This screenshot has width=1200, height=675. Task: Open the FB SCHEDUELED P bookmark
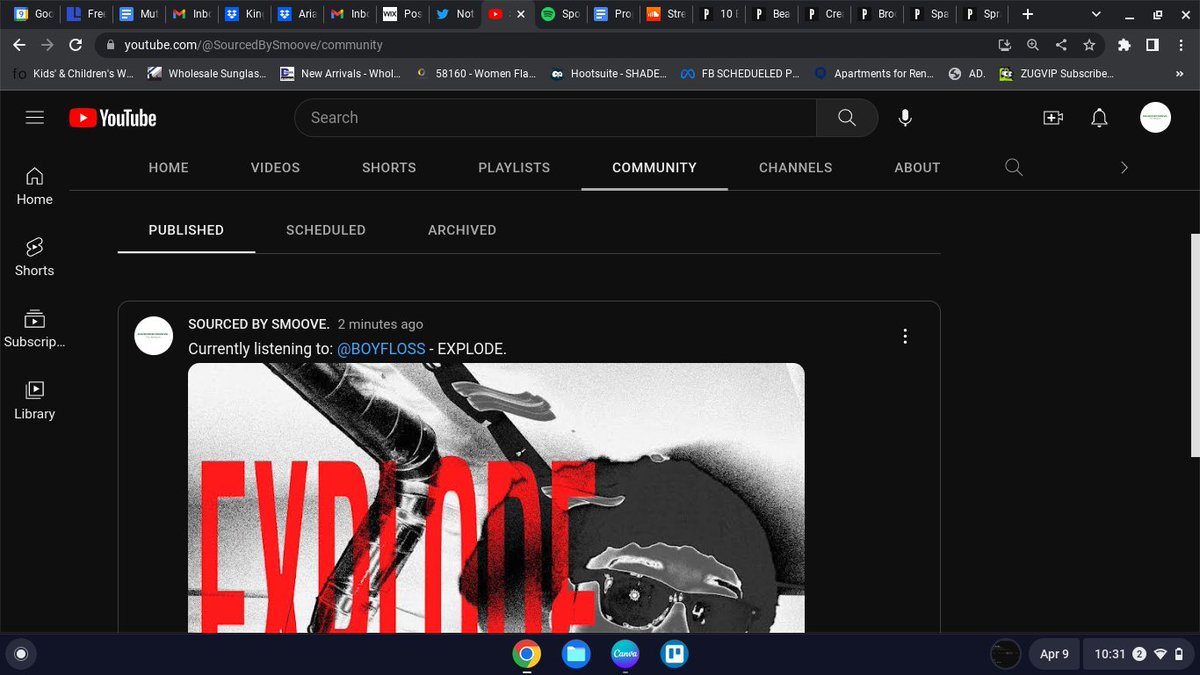point(741,74)
